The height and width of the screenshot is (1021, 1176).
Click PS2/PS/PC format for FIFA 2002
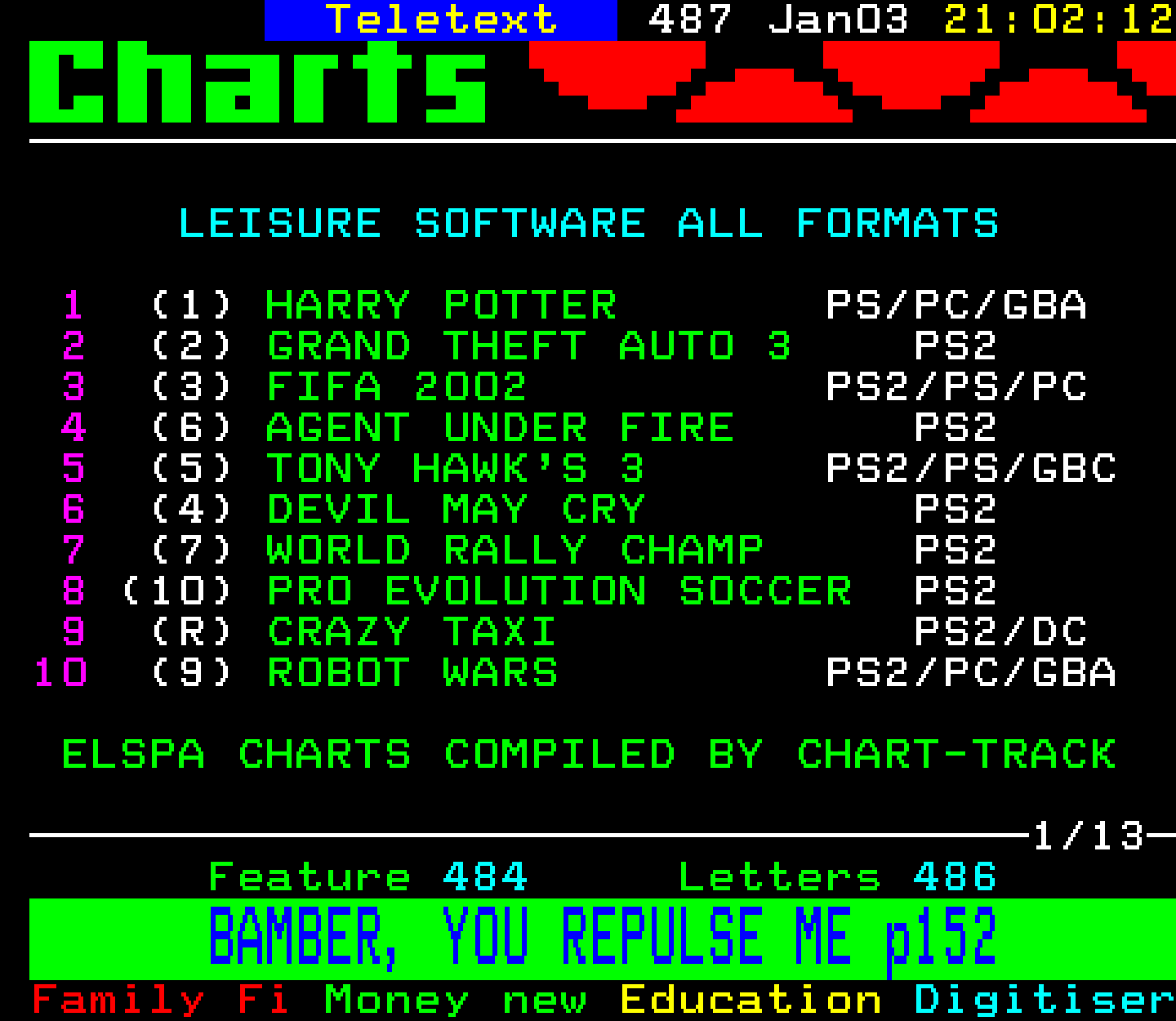point(956,387)
